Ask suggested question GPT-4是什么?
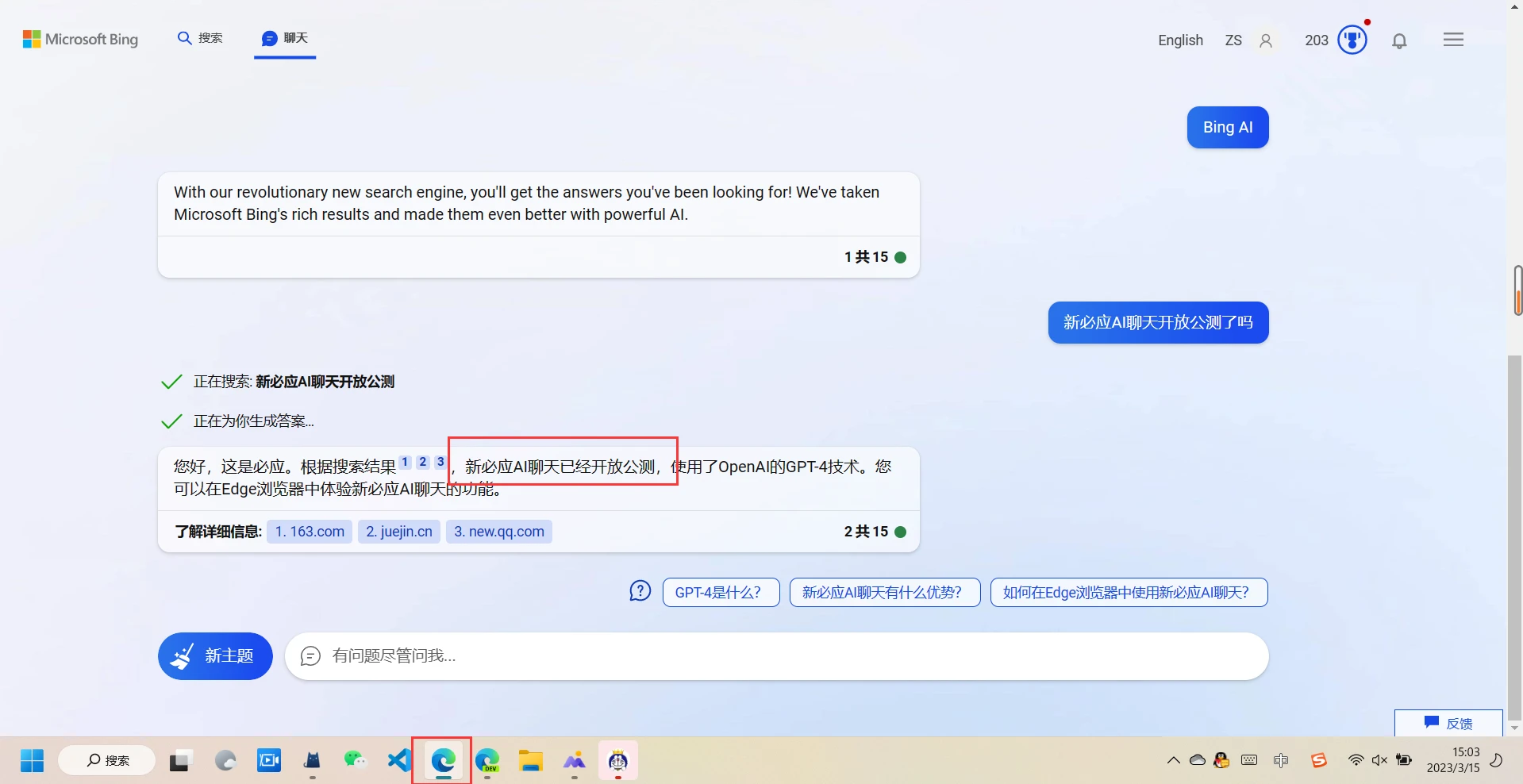 [721, 592]
